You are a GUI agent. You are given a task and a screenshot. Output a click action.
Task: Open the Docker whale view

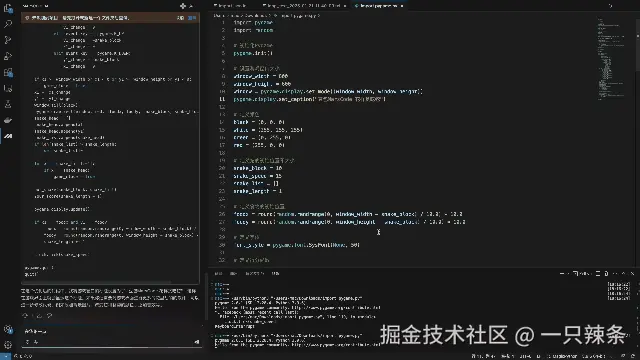(8, 120)
